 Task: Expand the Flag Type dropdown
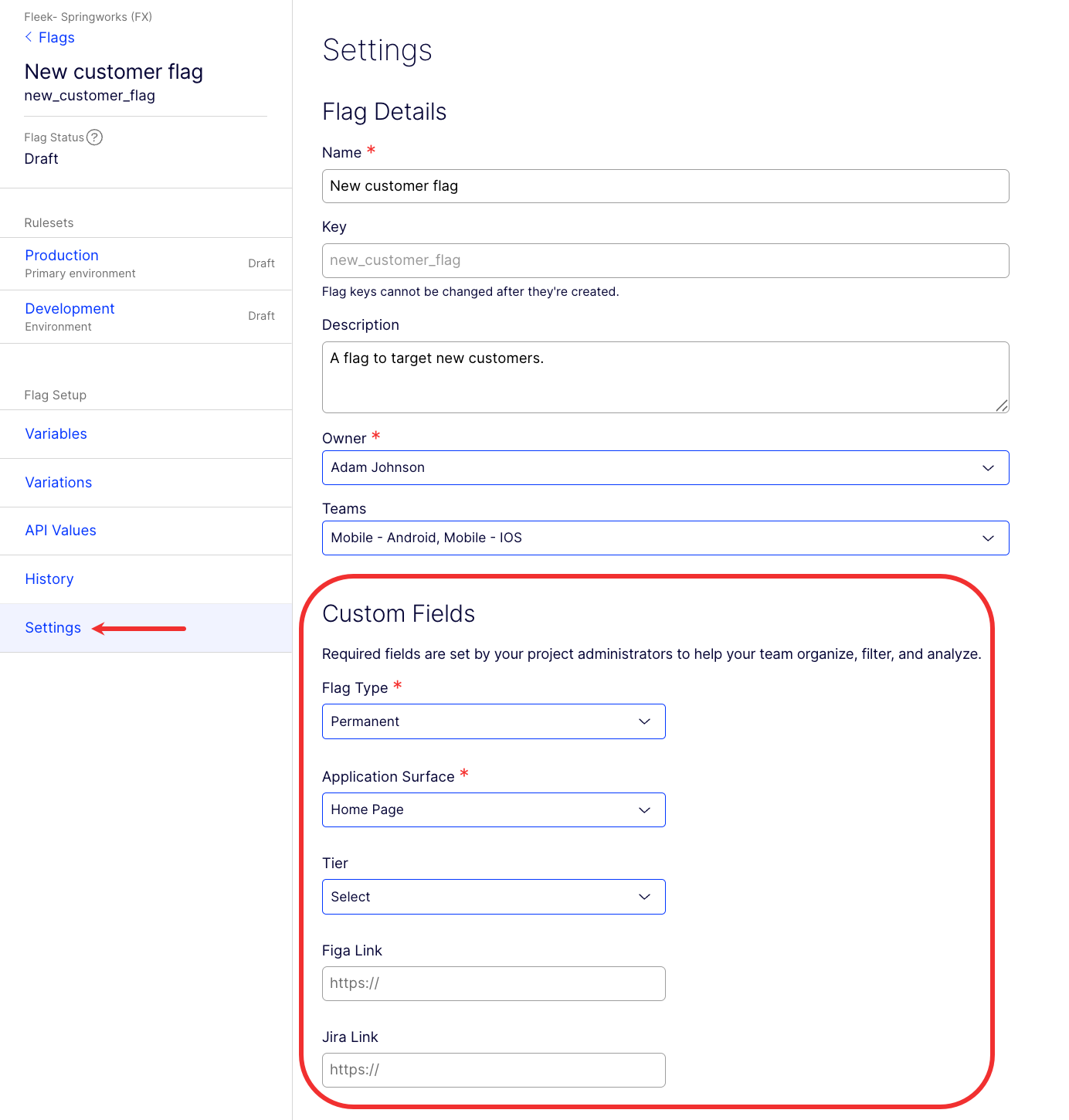coord(493,721)
